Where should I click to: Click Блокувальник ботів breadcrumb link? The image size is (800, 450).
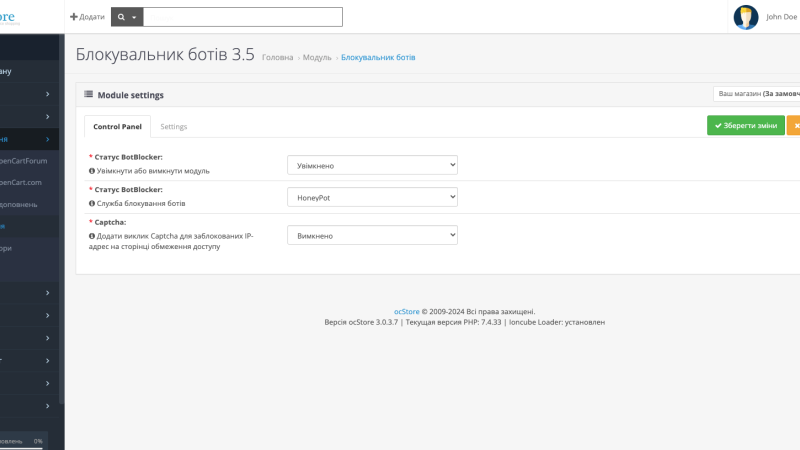378,58
